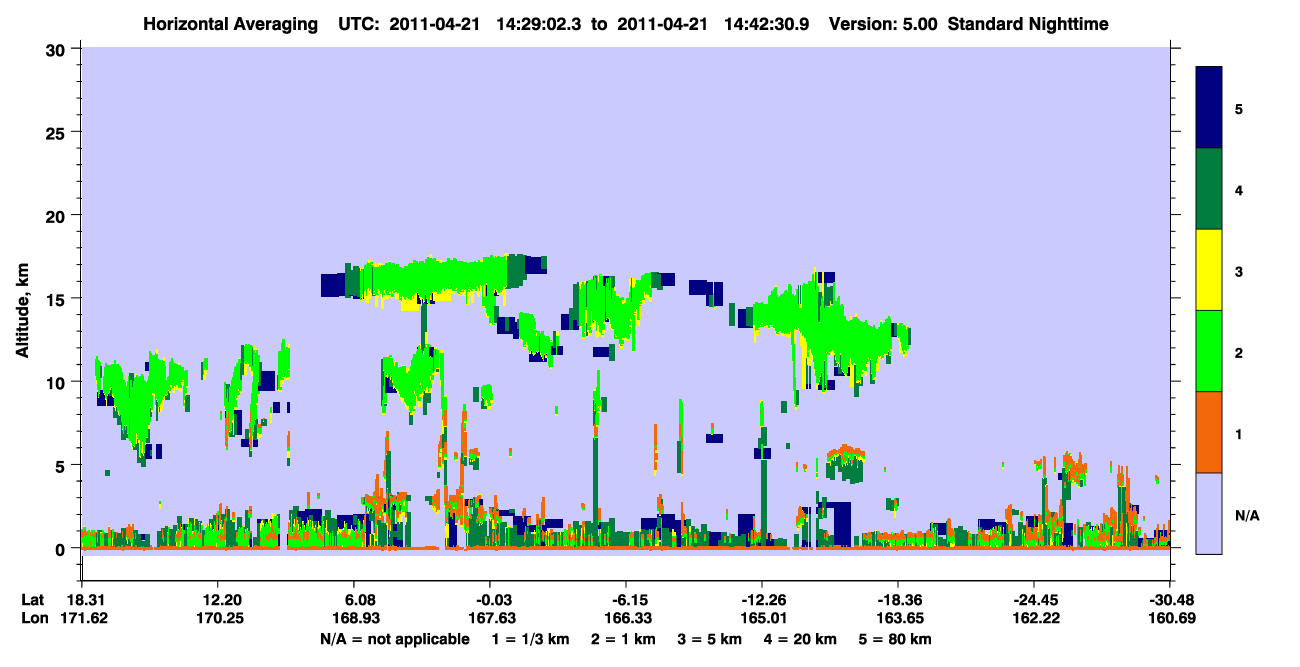Screen dimensions: 1300x667
Task: Click the dark green colorbar segment labeled 4
Action: (x=1209, y=189)
